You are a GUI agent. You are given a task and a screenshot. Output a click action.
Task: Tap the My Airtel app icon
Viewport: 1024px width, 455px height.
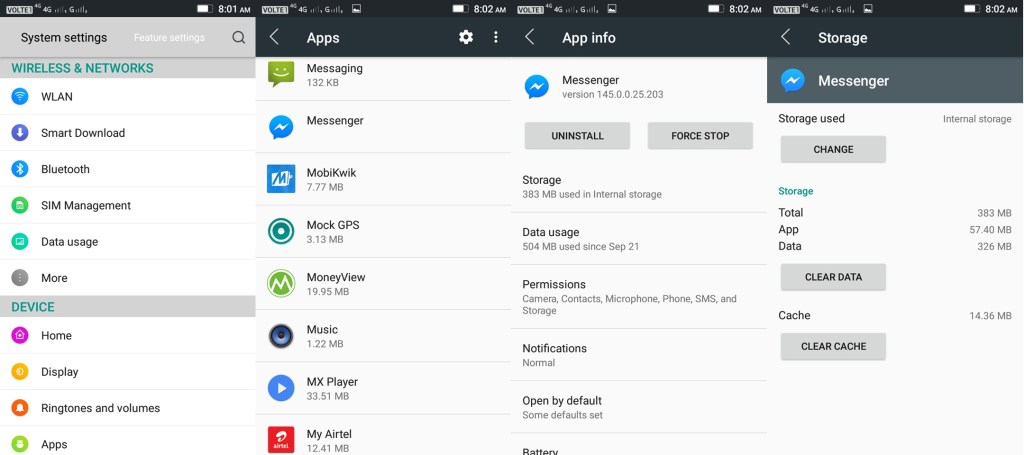(281, 440)
